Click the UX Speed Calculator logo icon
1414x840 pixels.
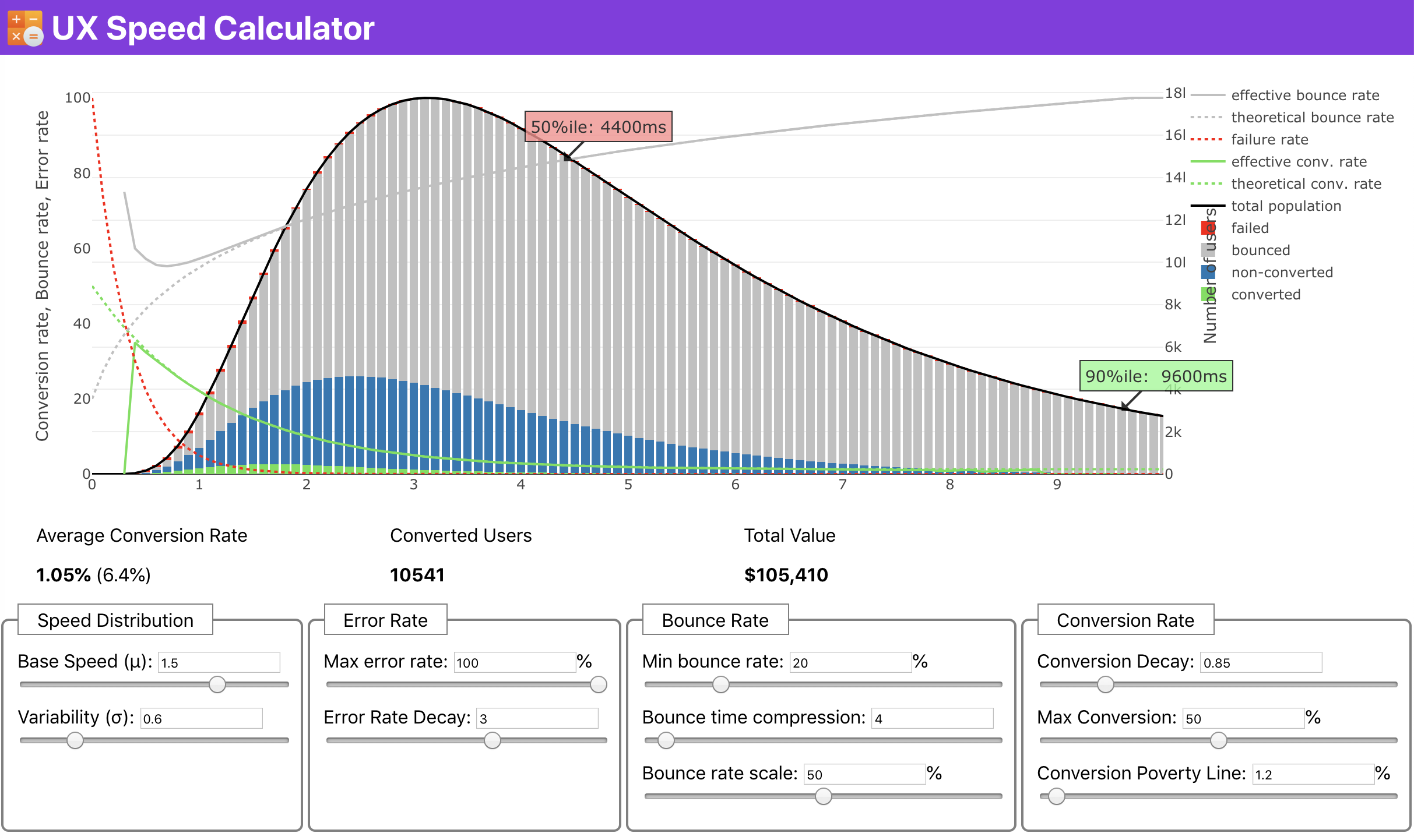point(26,27)
